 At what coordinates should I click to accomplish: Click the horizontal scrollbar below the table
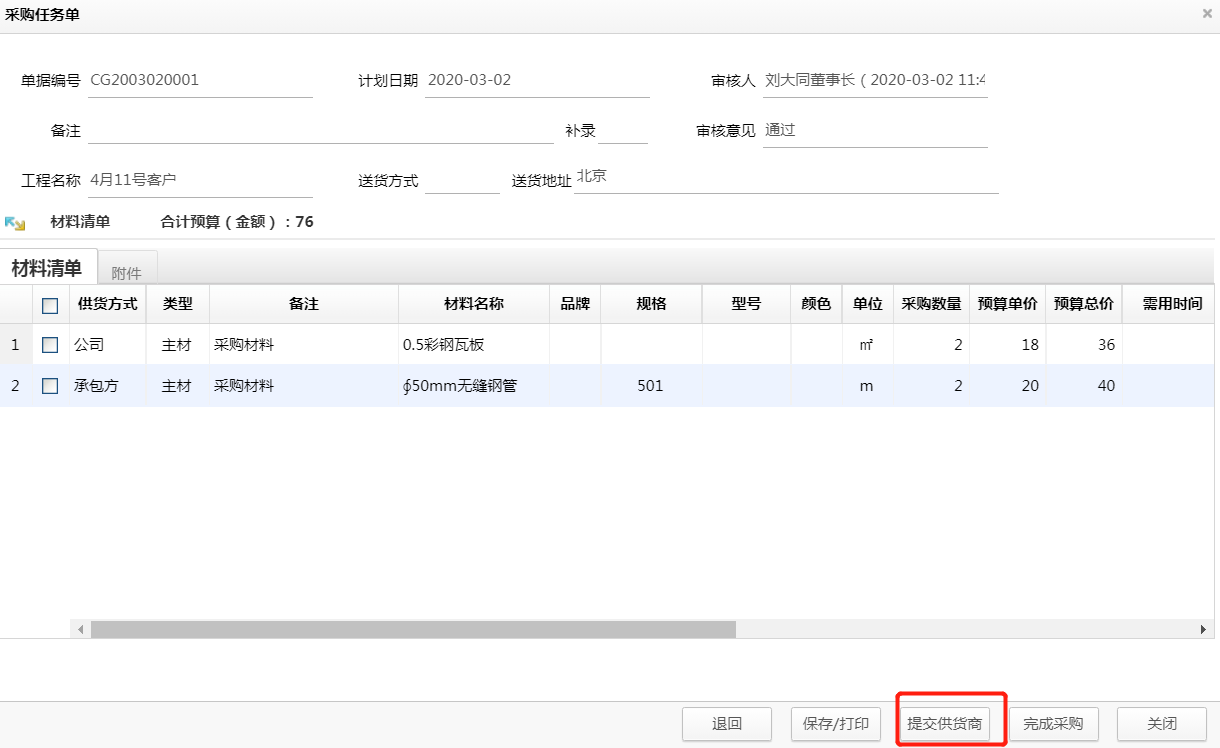click(410, 630)
